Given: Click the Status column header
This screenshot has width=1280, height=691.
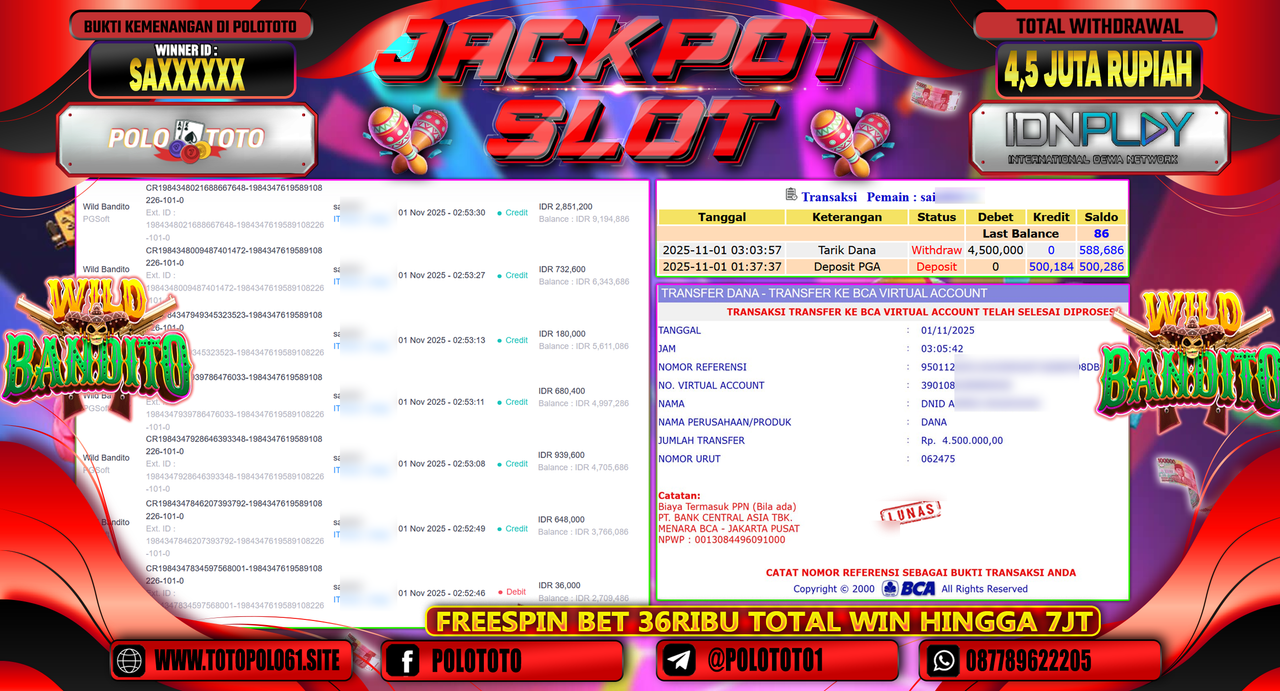Looking at the screenshot, I should point(937,217).
